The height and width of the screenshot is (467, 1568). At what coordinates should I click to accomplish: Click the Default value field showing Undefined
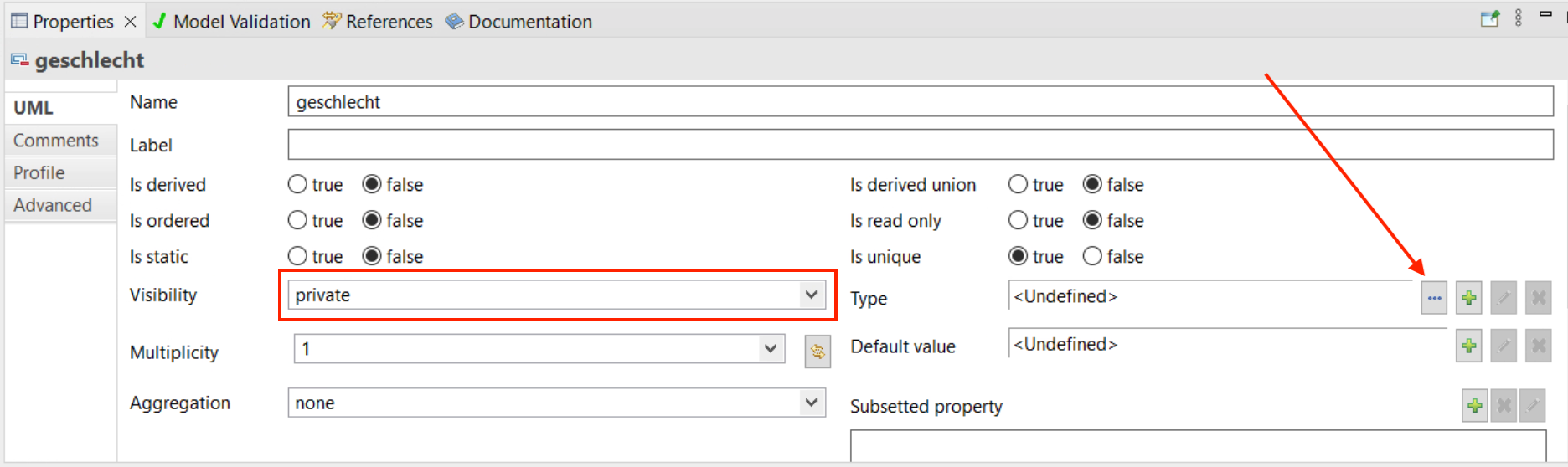[x=1228, y=344]
